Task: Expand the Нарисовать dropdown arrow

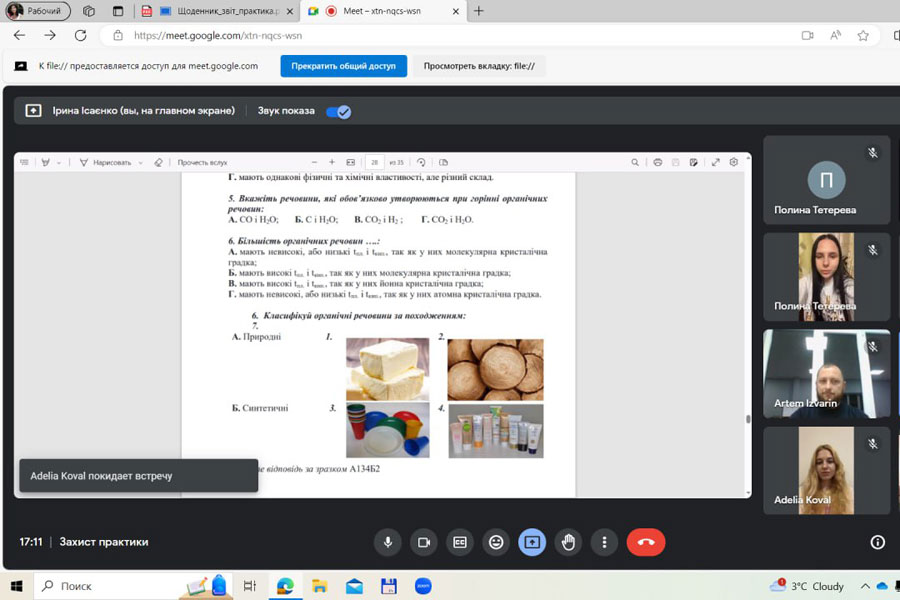Action: coord(141,162)
